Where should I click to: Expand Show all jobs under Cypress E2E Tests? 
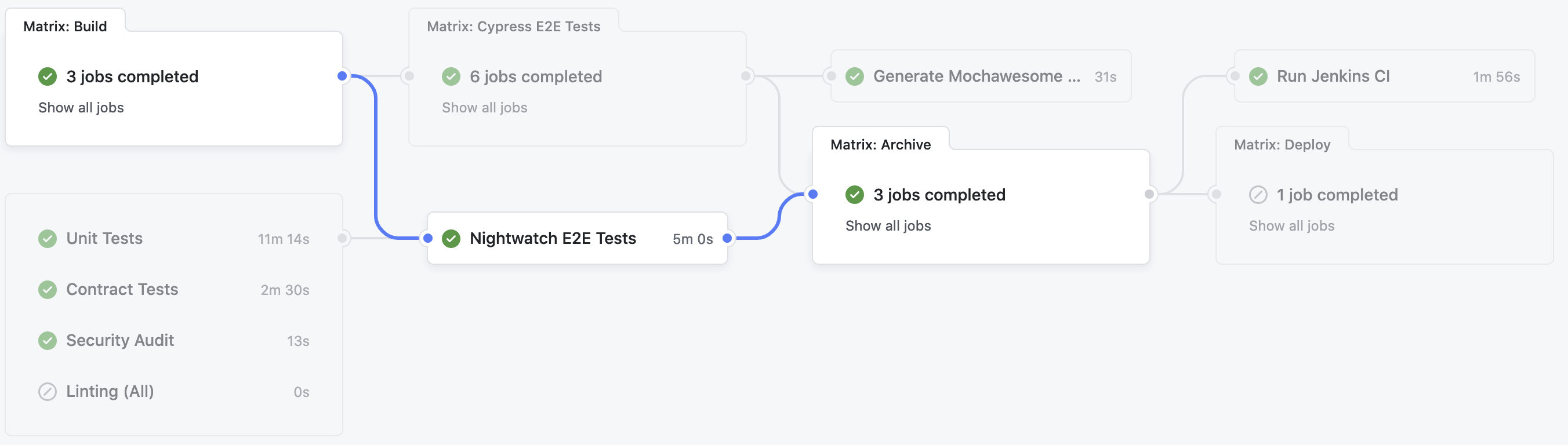click(x=485, y=108)
